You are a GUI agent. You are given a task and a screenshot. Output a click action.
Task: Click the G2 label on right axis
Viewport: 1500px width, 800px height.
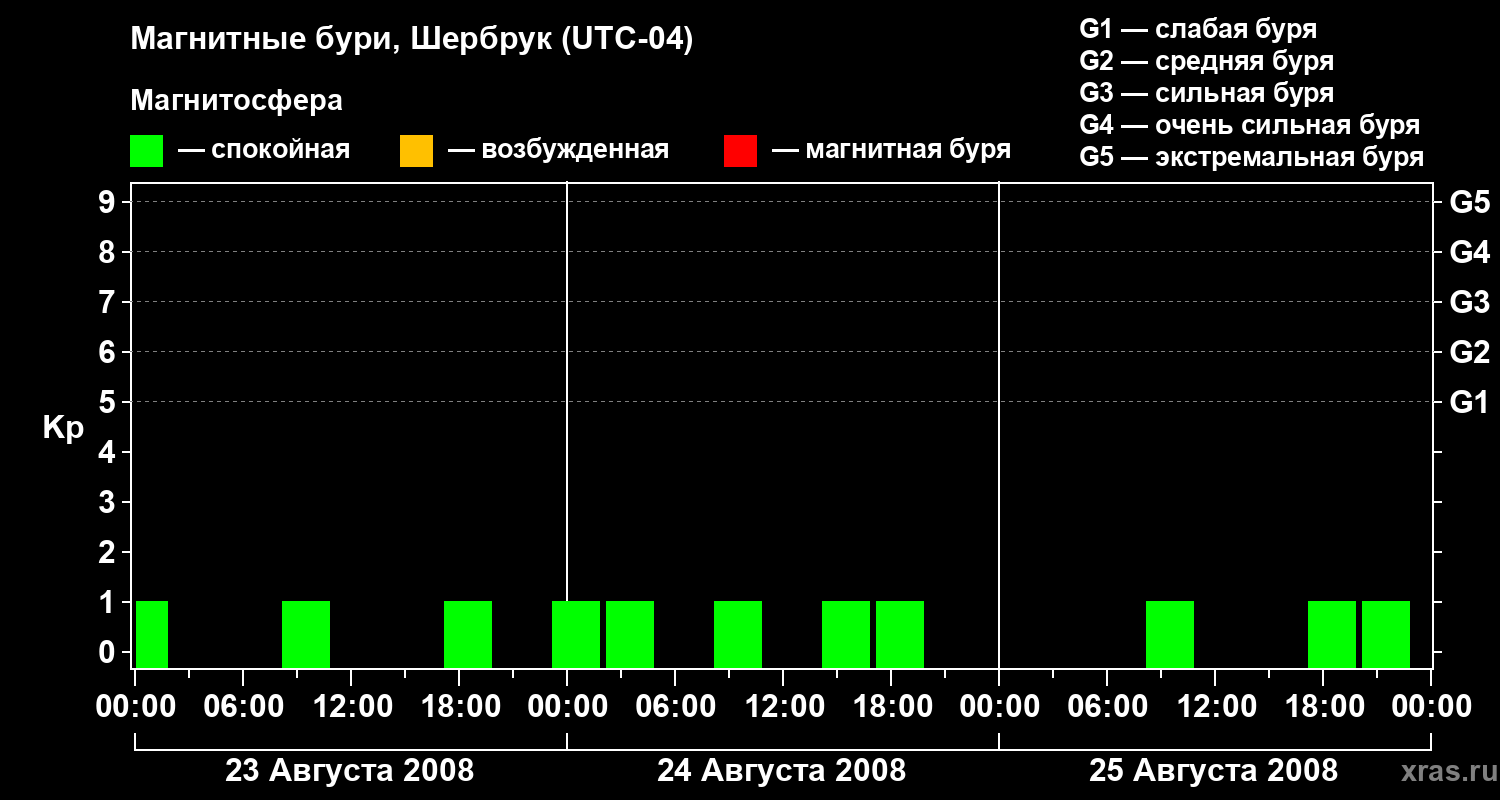tap(1469, 352)
